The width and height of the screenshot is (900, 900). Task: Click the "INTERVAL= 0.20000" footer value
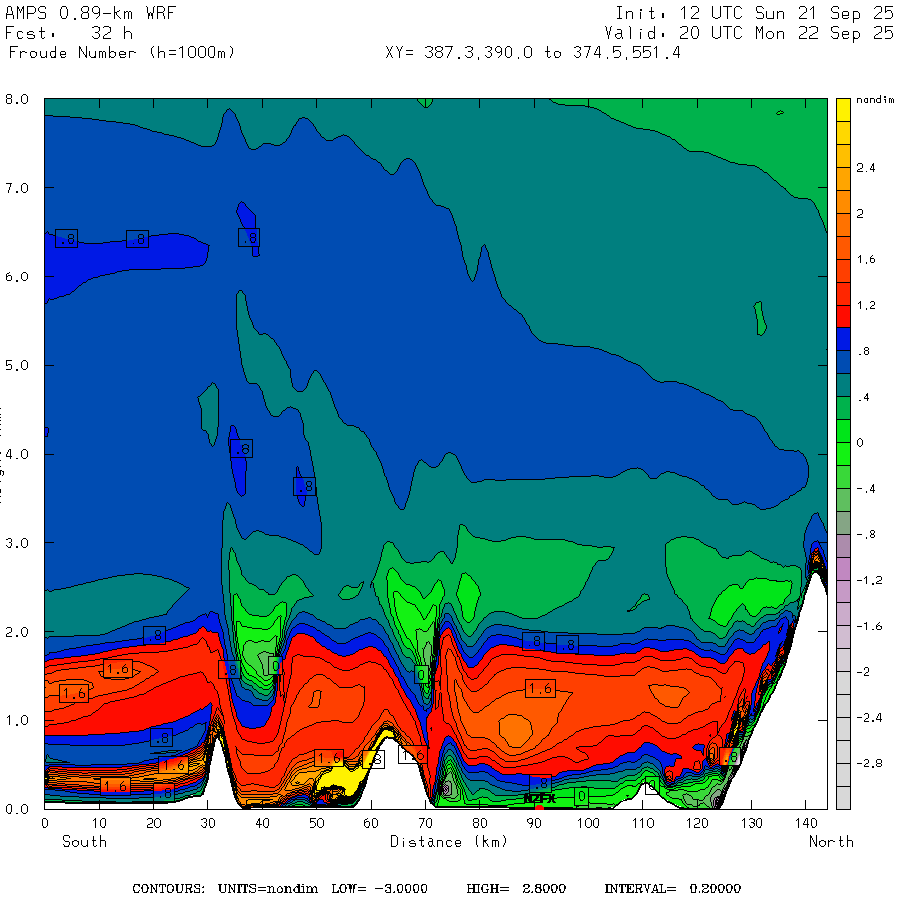point(672,889)
